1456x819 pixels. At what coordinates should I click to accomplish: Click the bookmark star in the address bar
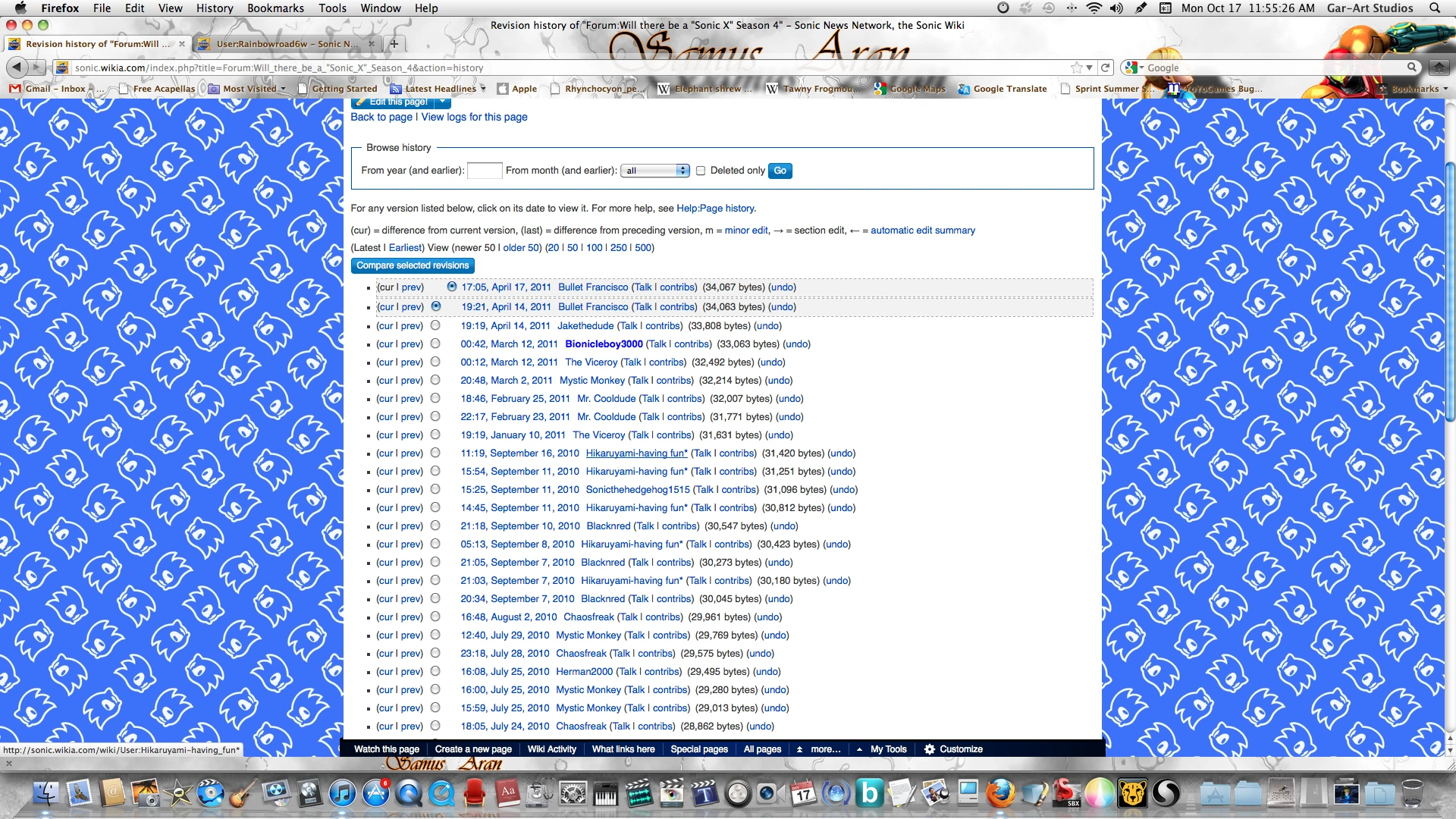(x=1076, y=67)
